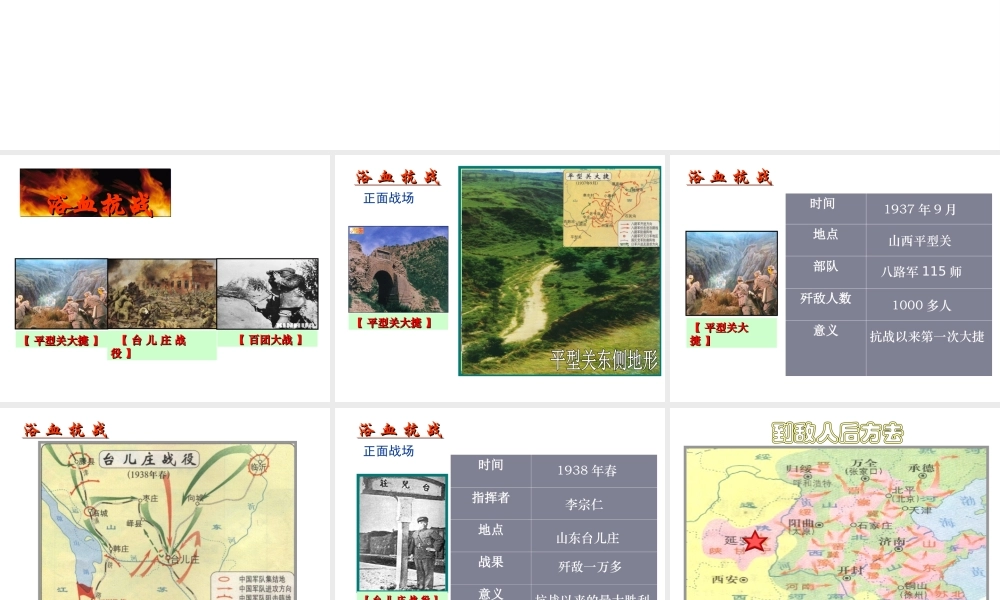Click 地点 cell beside 山西平型关
1000x600 pixels.
(826, 240)
